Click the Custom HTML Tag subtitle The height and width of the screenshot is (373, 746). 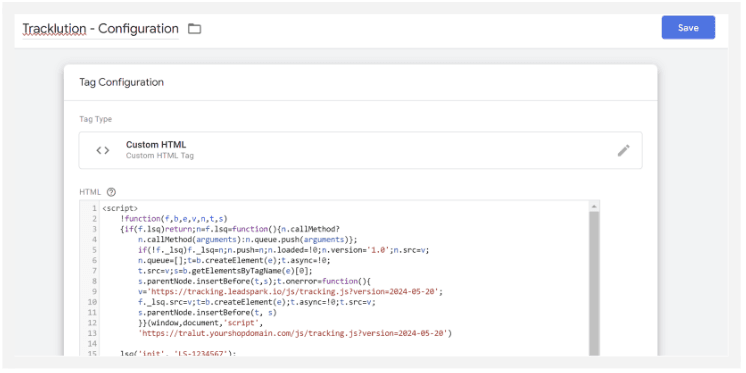pyautogui.click(x=160, y=156)
